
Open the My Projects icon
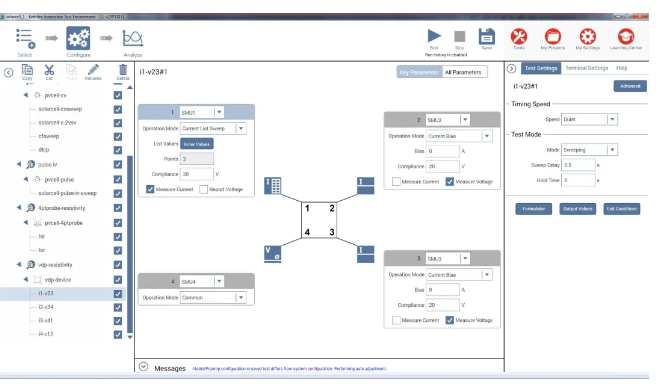(553, 36)
